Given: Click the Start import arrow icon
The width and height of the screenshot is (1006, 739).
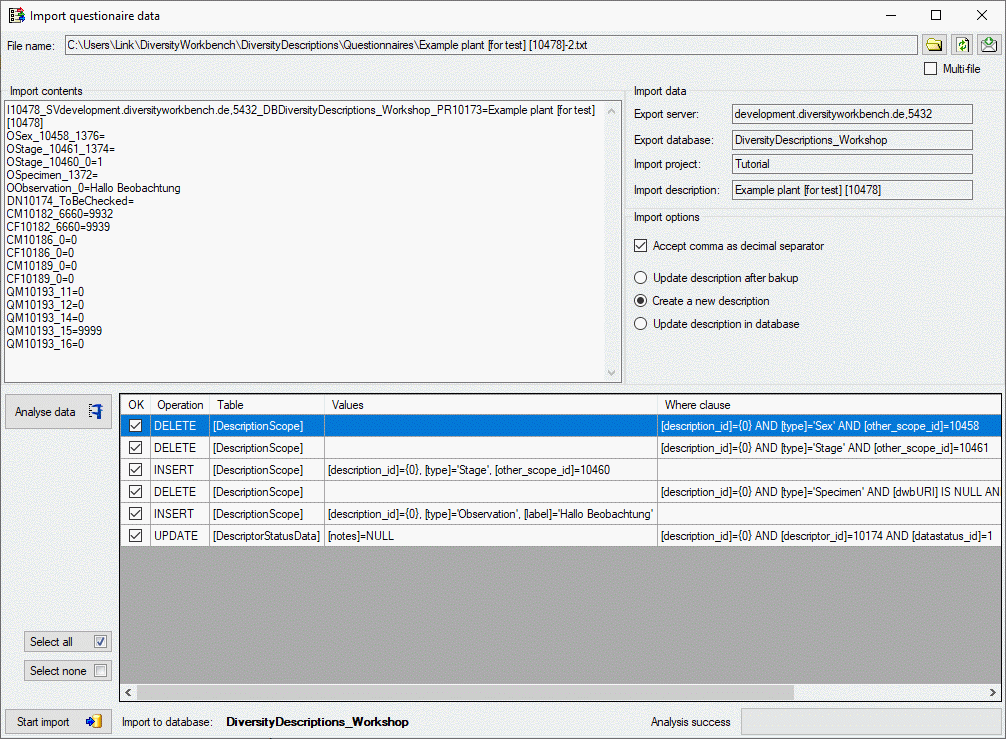Looking at the screenshot, I should [x=94, y=721].
